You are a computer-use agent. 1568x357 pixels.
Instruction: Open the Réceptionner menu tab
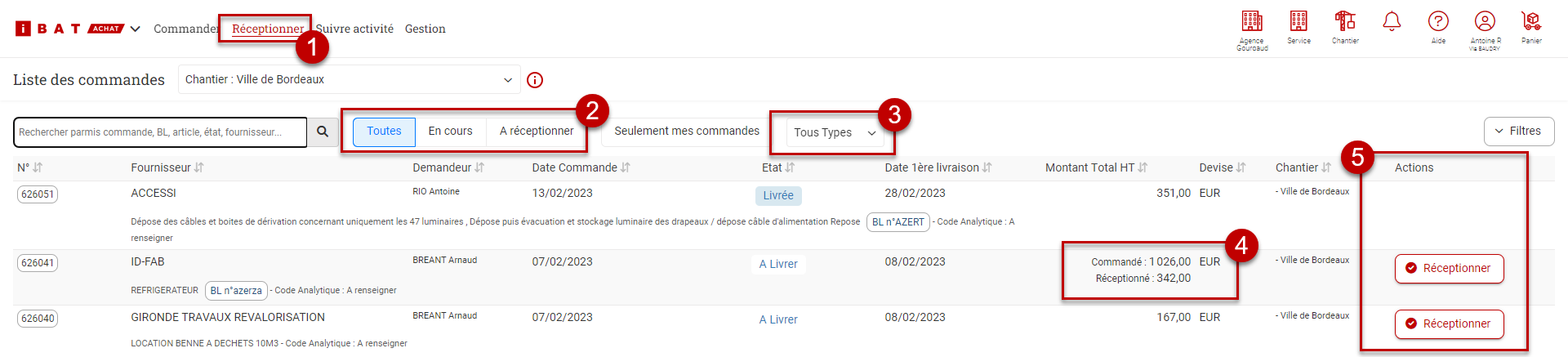click(x=267, y=29)
